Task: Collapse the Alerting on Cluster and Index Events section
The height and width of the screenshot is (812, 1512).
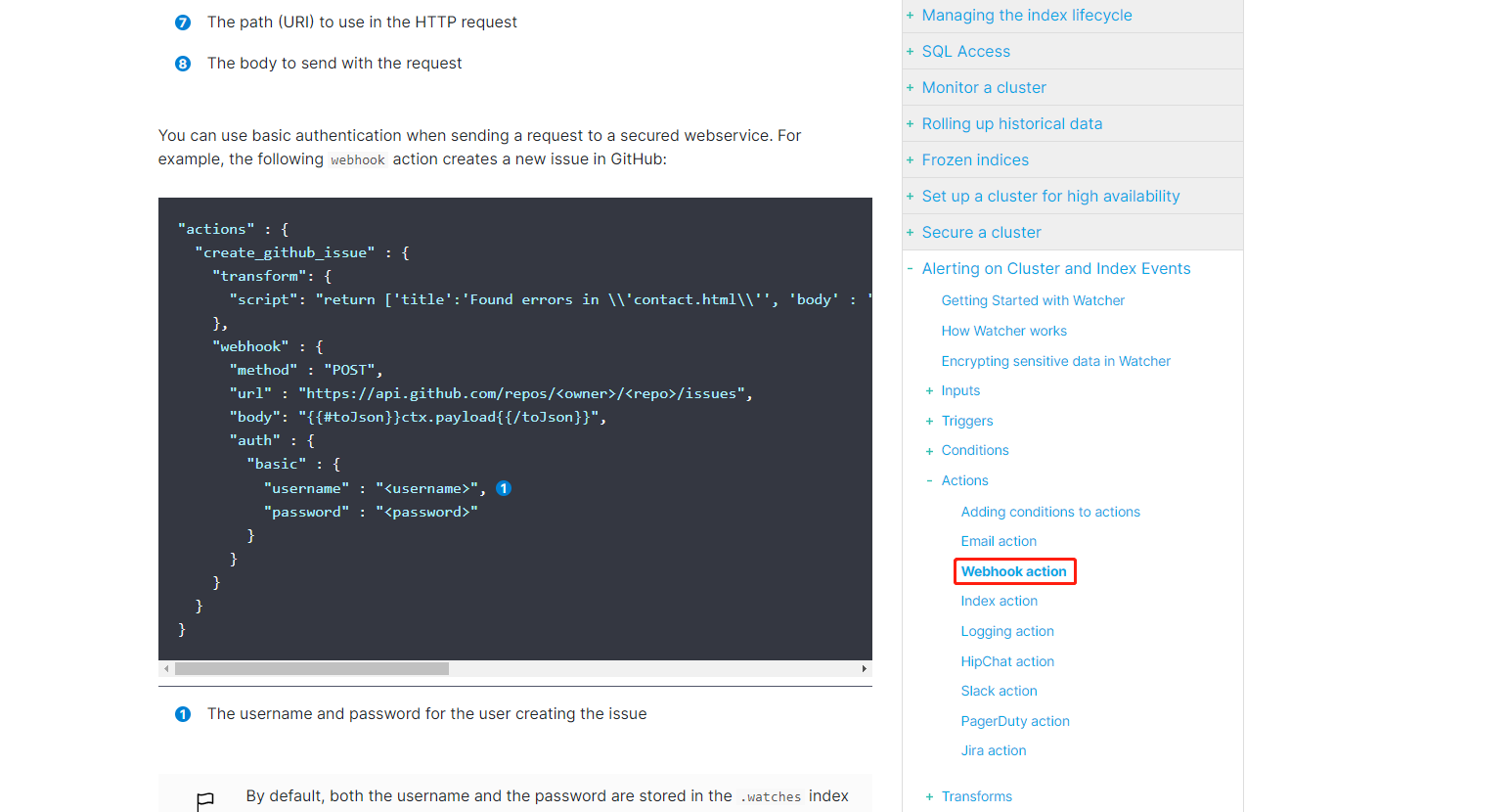Action: click(910, 269)
